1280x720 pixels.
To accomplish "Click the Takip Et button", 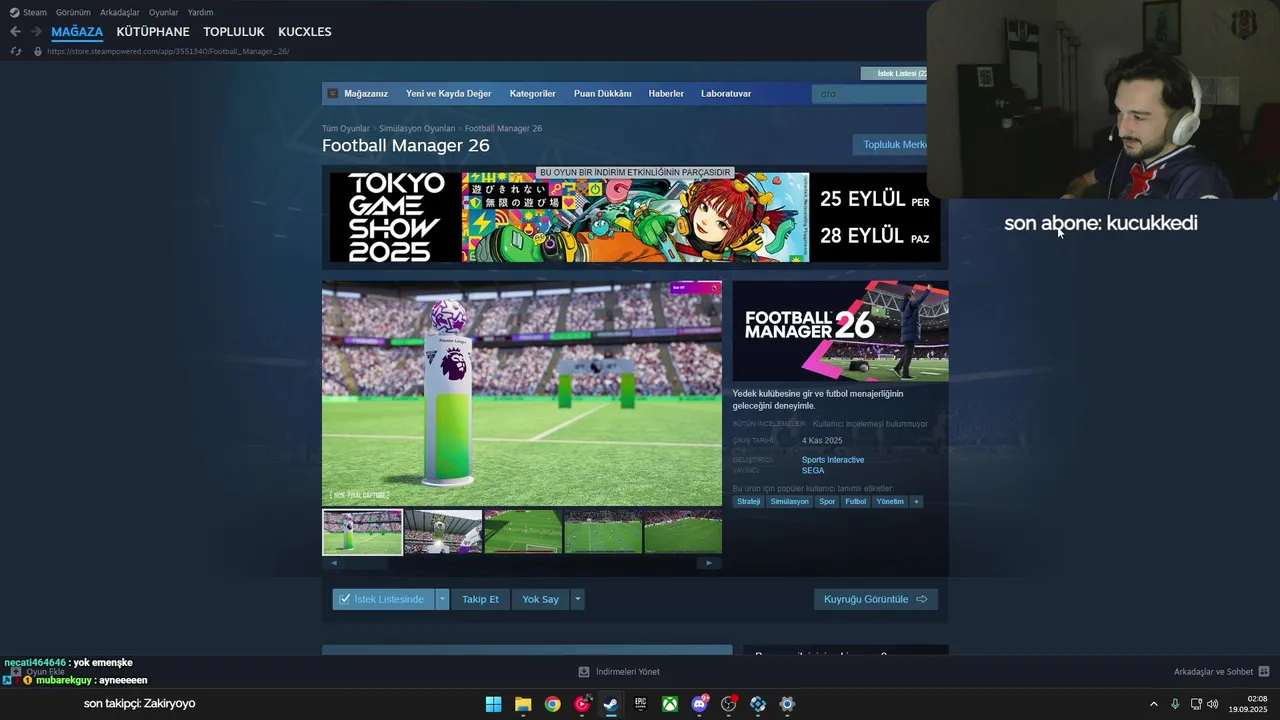I will [x=480, y=599].
